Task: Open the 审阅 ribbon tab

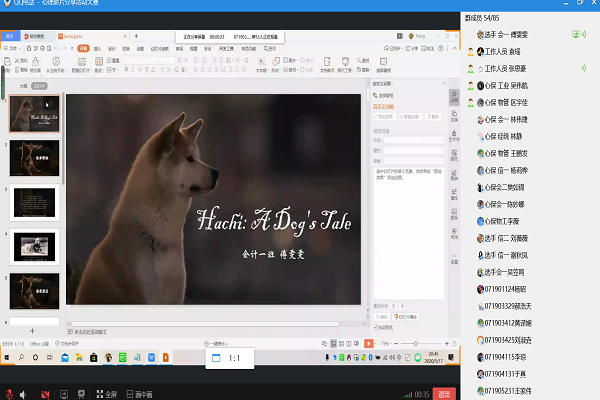Action: click(x=179, y=49)
